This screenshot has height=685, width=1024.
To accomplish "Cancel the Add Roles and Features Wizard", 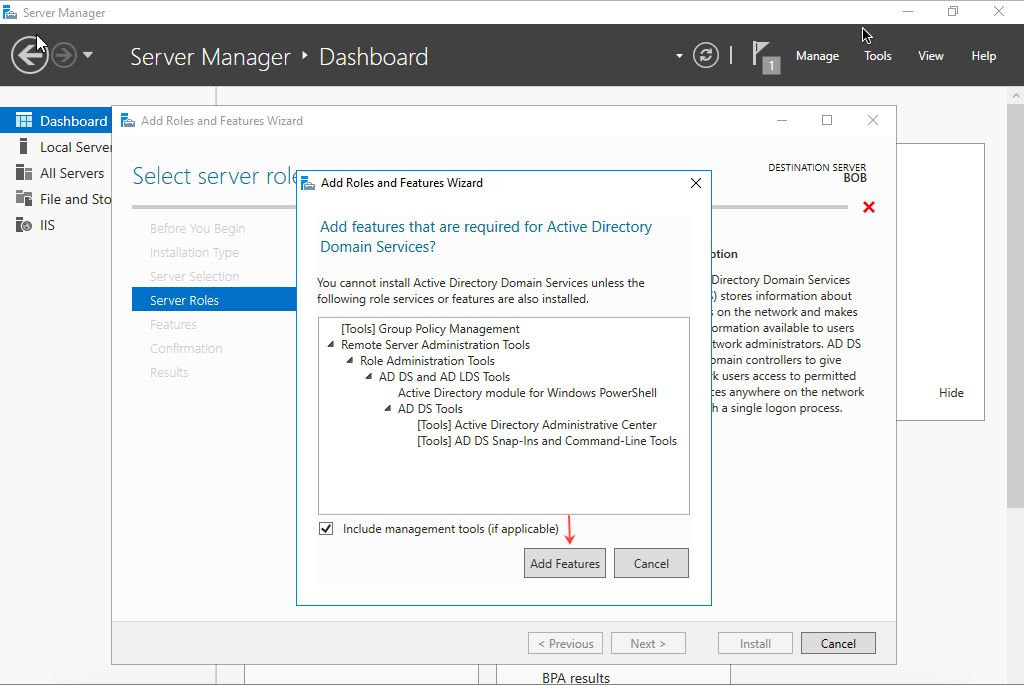I will pos(838,643).
